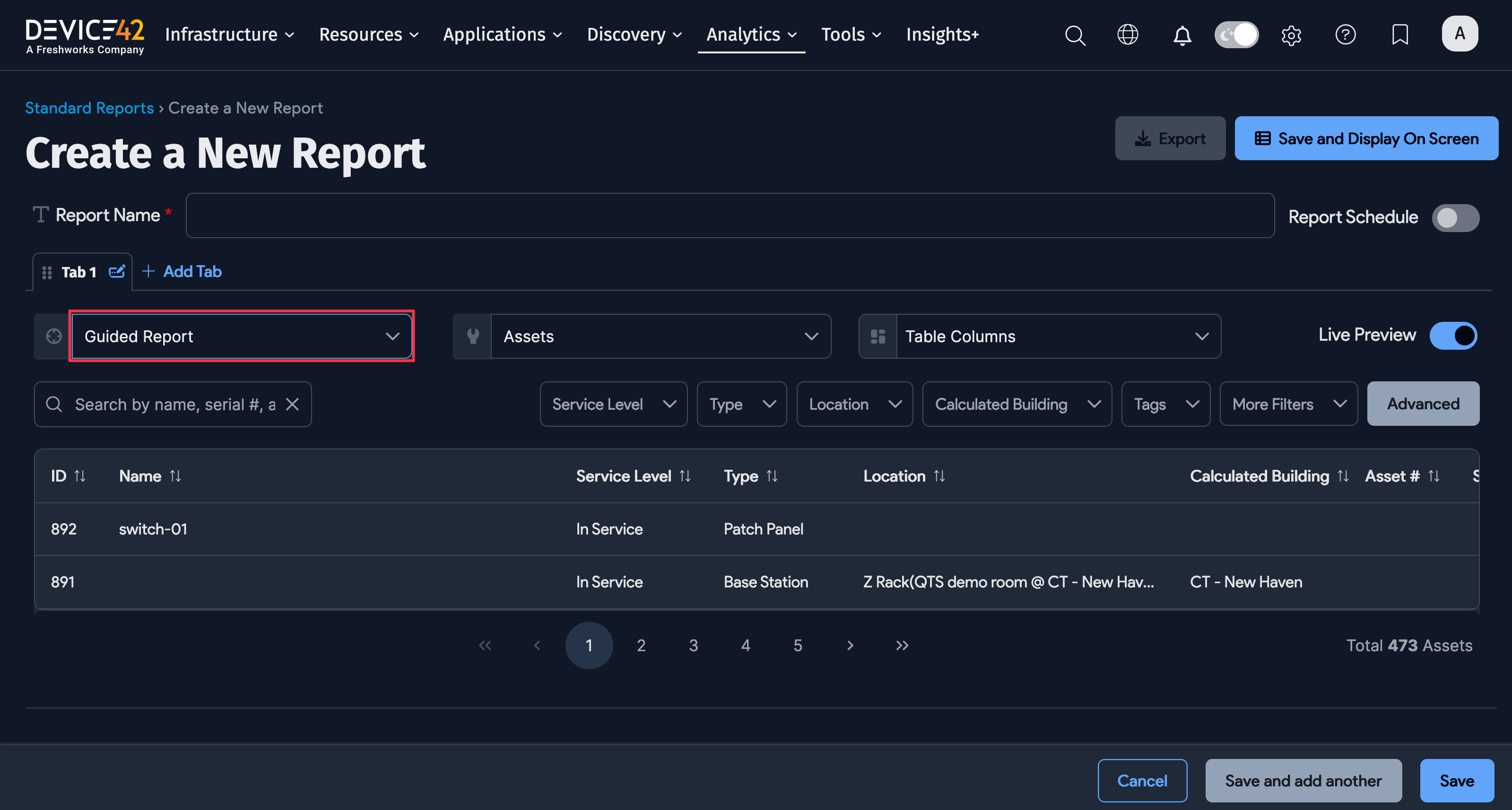Screen dimensions: 1512x810
Task: Click Save and Display On Screen button
Action: coord(1366,138)
